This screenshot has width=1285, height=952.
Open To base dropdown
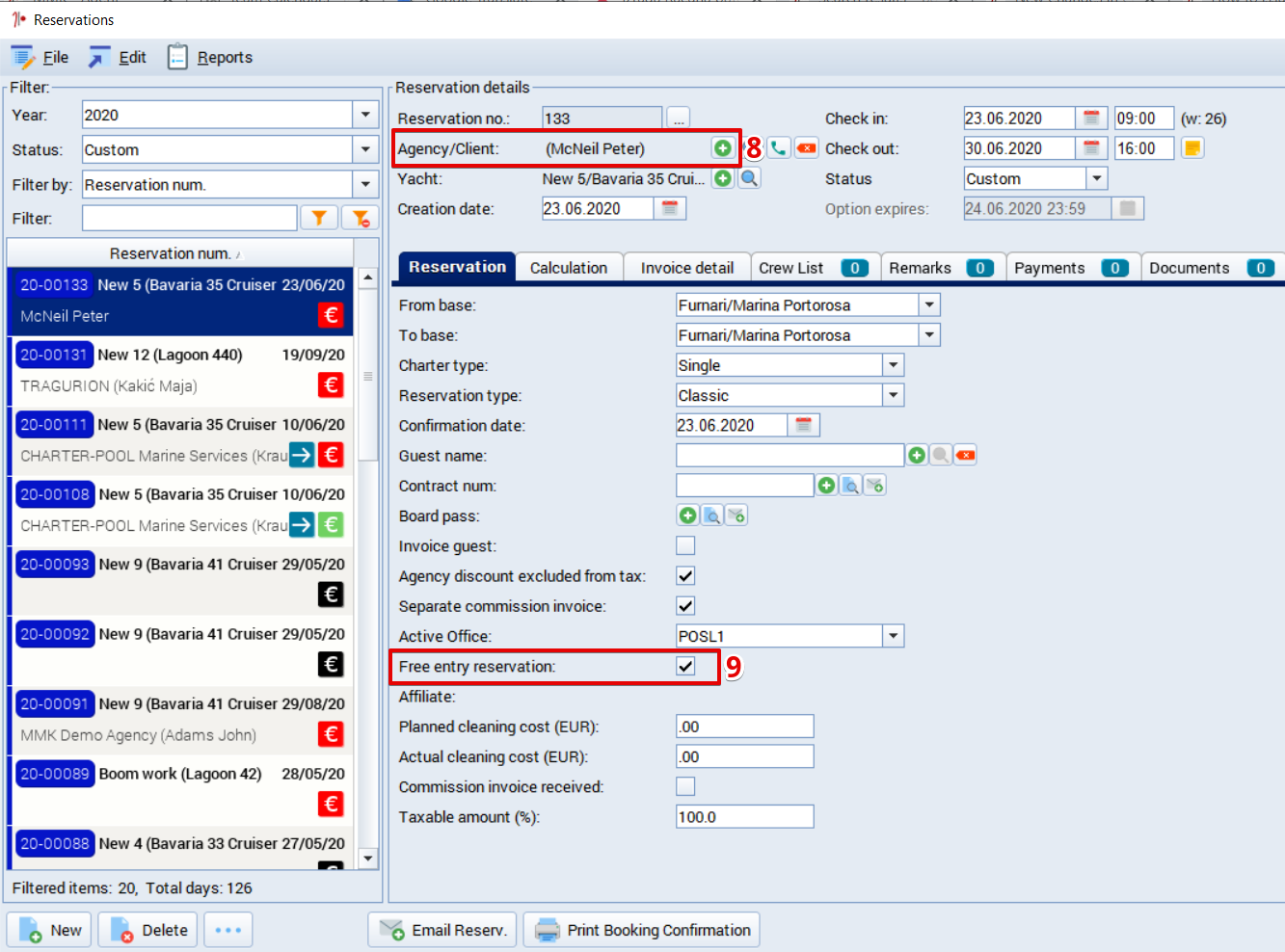click(x=929, y=334)
